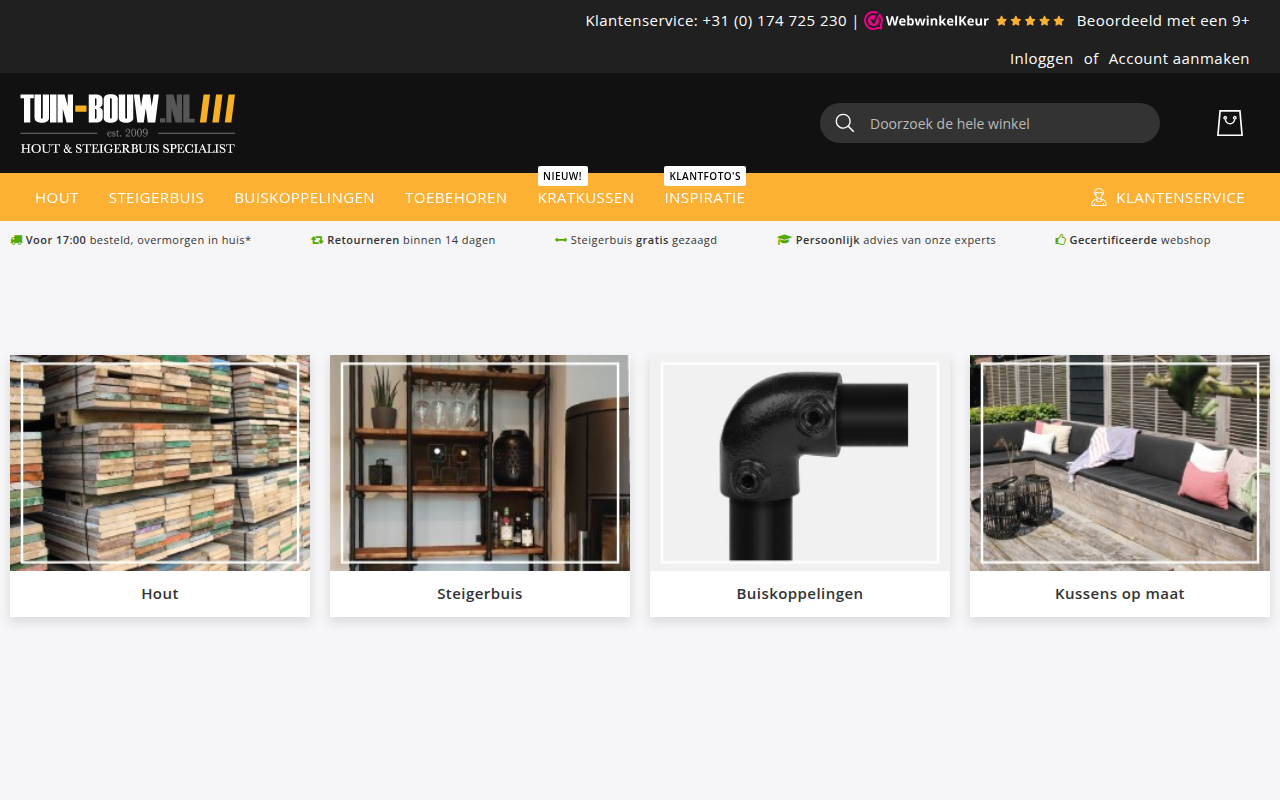Screen dimensions: 1280x800
Task: Click the 'Kussens op maat' card title
Action: click(x=1120, y=594)
